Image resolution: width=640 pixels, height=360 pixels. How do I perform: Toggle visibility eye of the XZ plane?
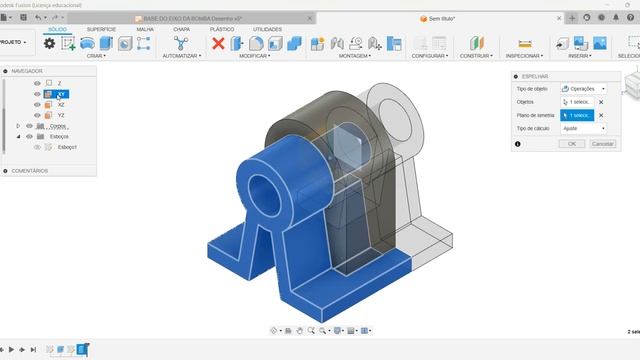click(37, 105)
